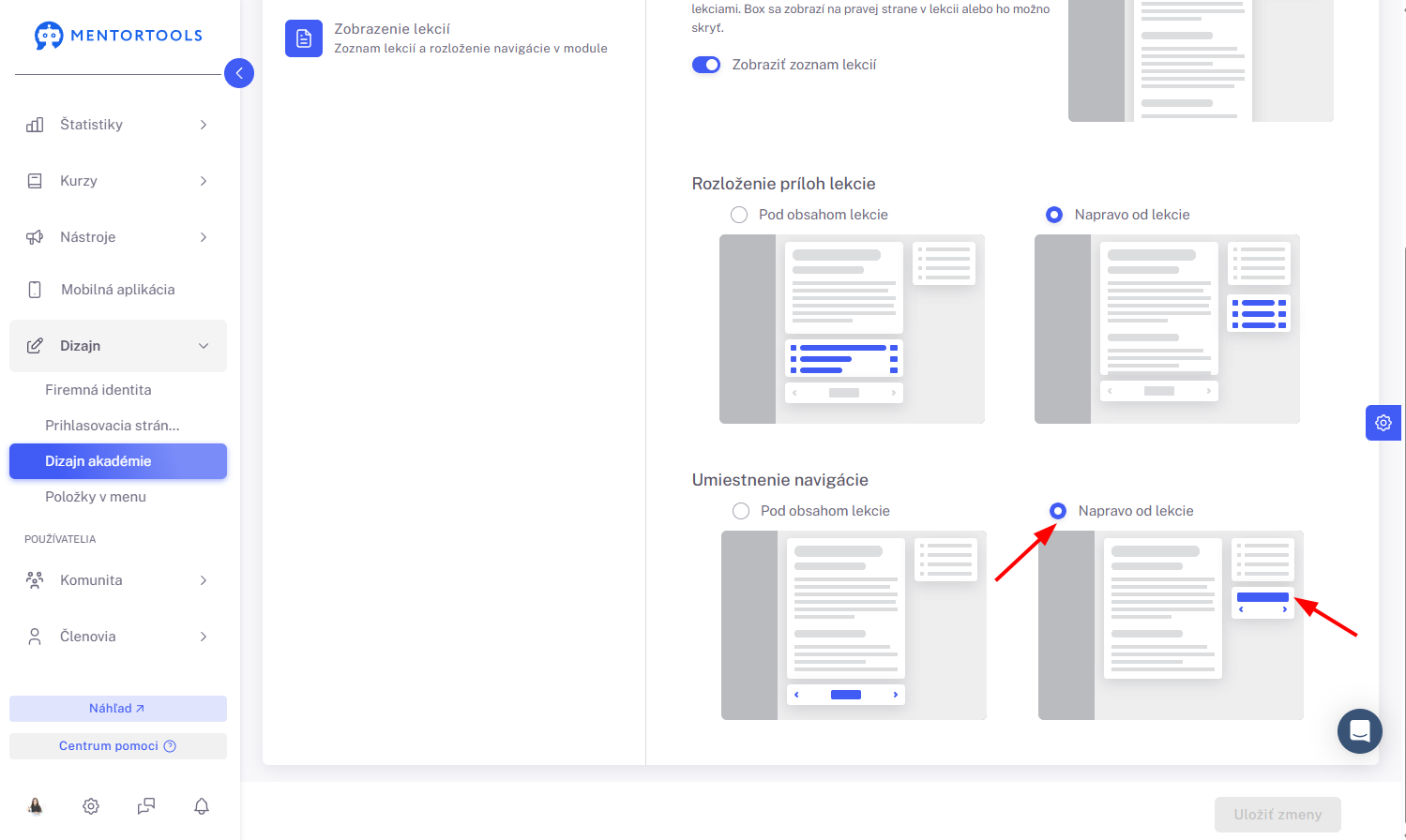
Task: Open notifications bell icon in sidebar footer
Action: pos(202,806)
